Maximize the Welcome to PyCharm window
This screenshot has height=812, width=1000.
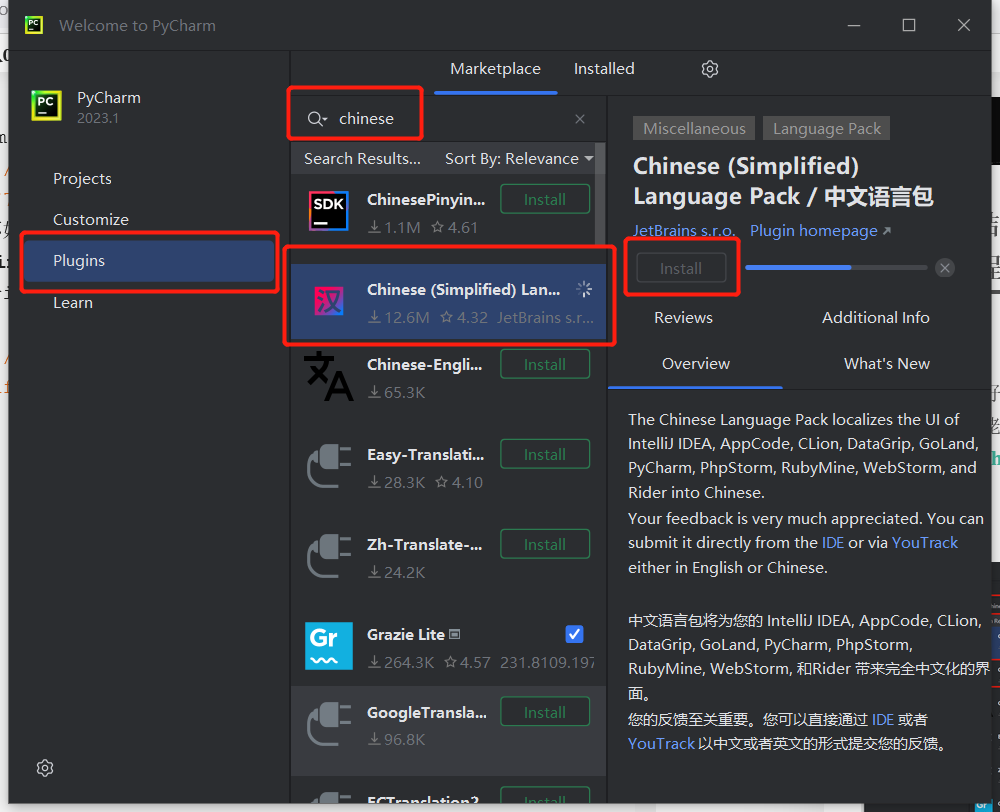coord(909,26)
